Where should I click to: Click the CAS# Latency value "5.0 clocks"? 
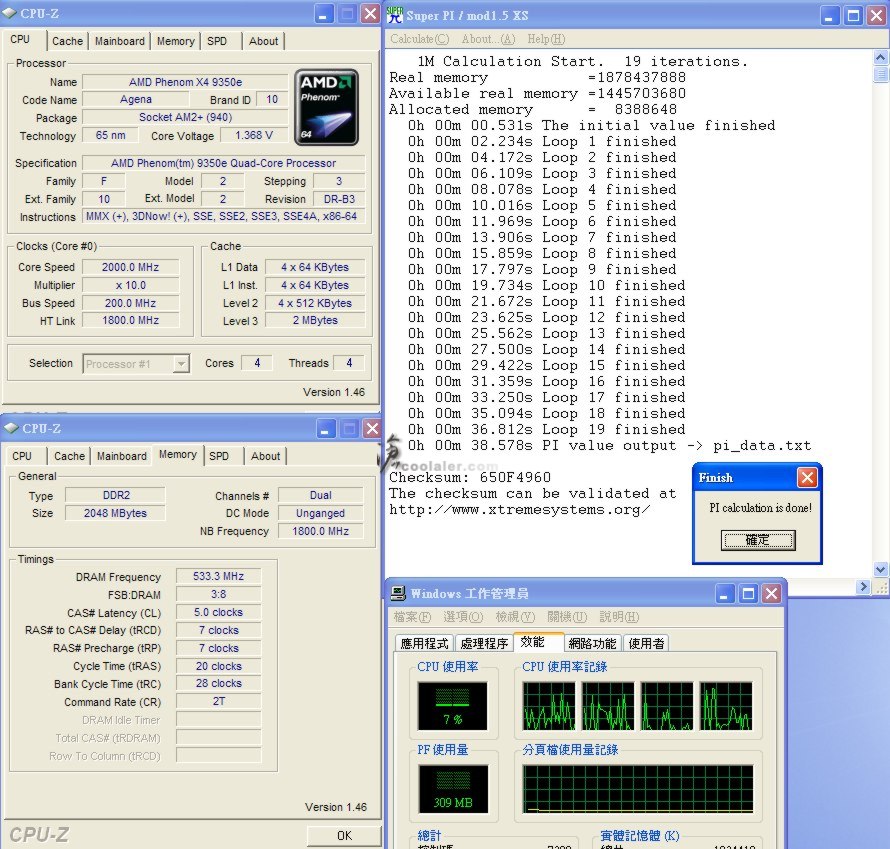(219, 612)
